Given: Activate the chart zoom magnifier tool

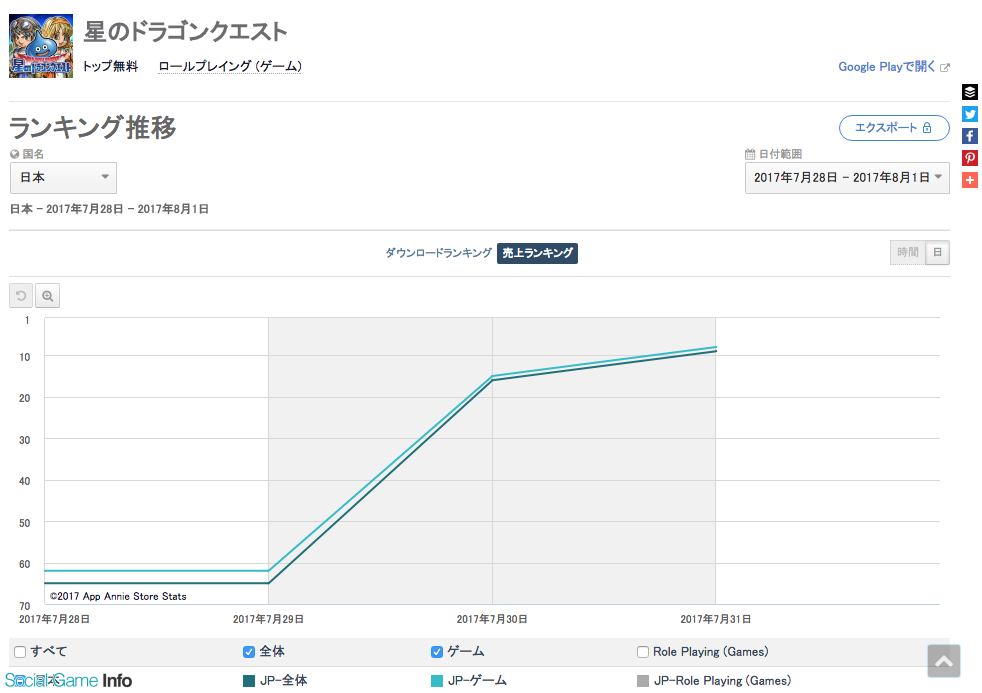Looking at the screenshot, I should pyautogui.click(x=48, y=295).
